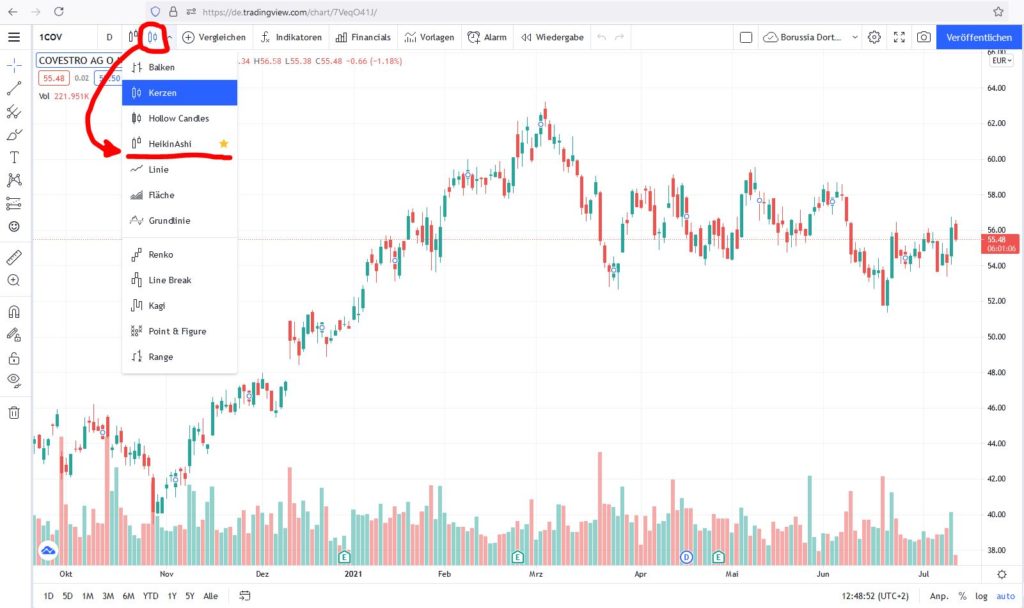Choose Renko from chart type menu
The width and height of the screenshot is (1024, 608).
coord(161,255)
